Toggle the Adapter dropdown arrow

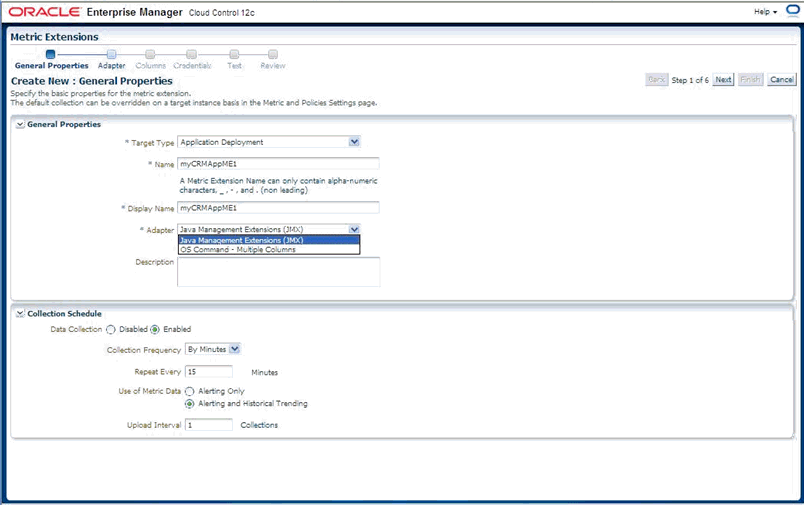tap(354, 229)
